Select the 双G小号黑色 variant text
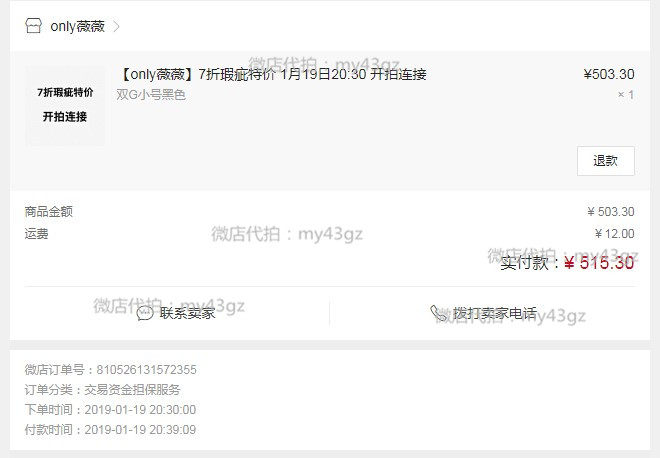The height and width of the screenshot is (458, 660). pyautogui.click(x=151, y=95)
